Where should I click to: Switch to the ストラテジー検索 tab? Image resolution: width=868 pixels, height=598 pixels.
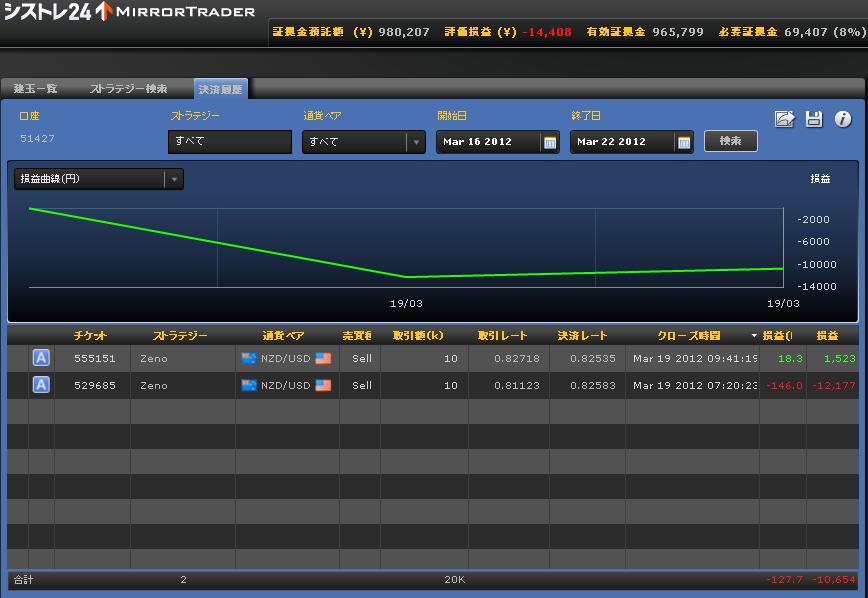tap(128, 89)
